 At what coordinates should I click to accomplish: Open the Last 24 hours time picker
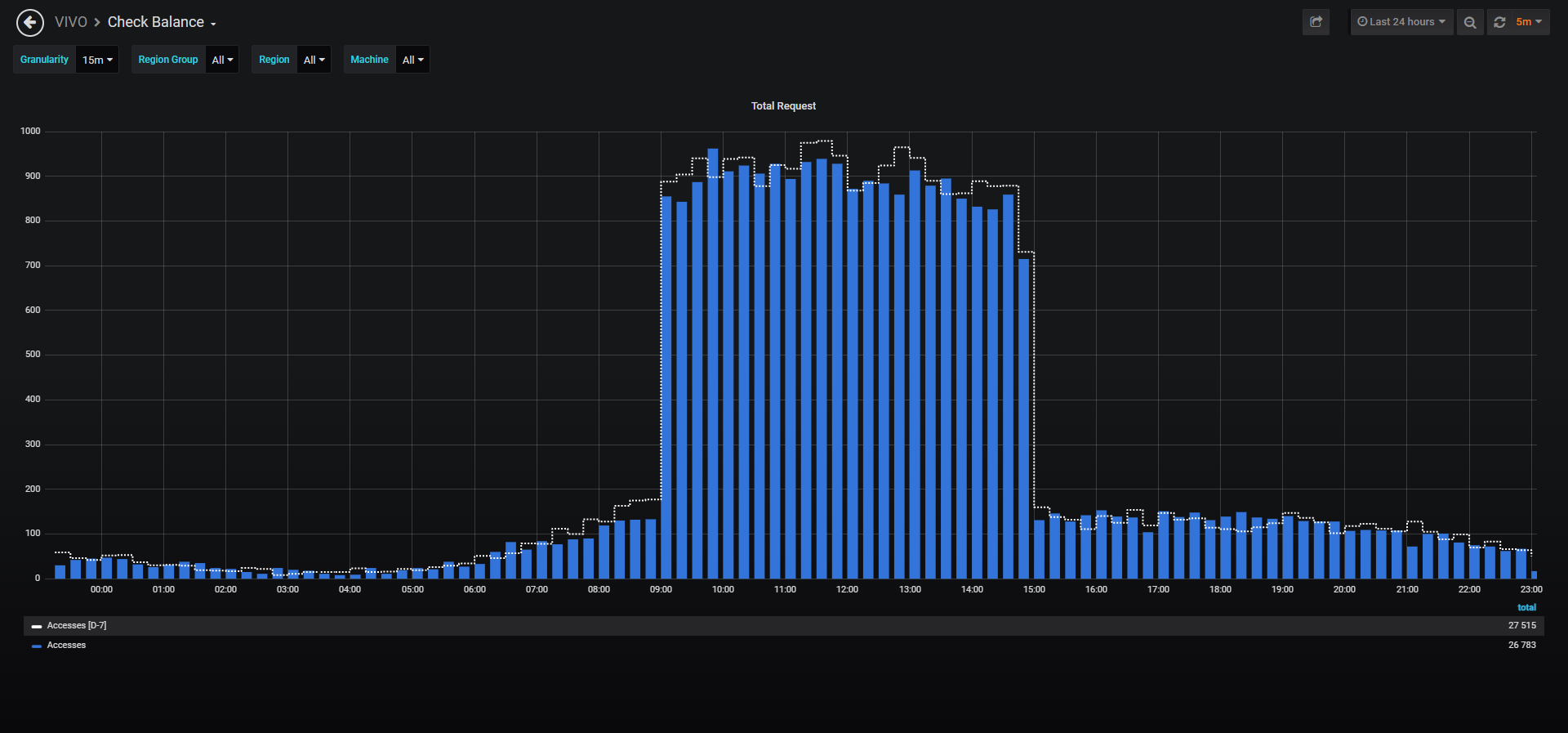tap(1401, 22)
